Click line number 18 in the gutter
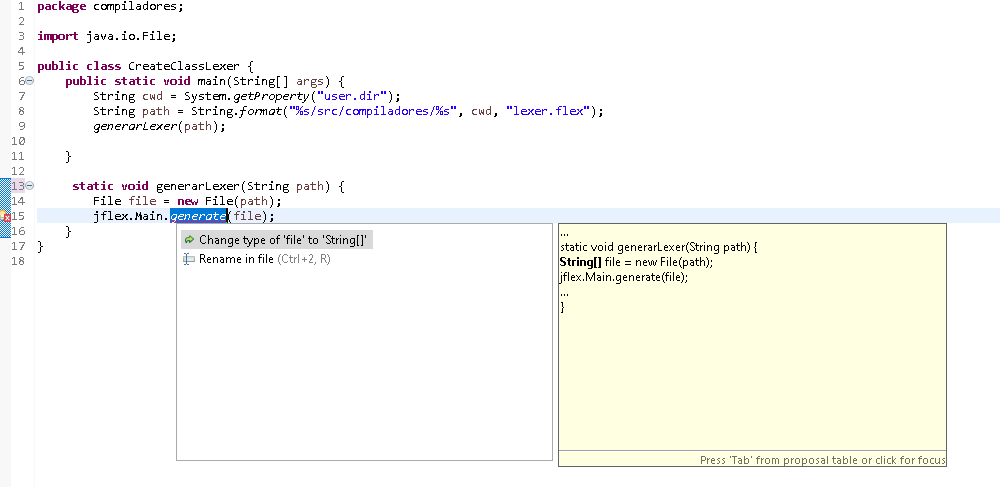1000x487 pixels. (x=18, y=261)
